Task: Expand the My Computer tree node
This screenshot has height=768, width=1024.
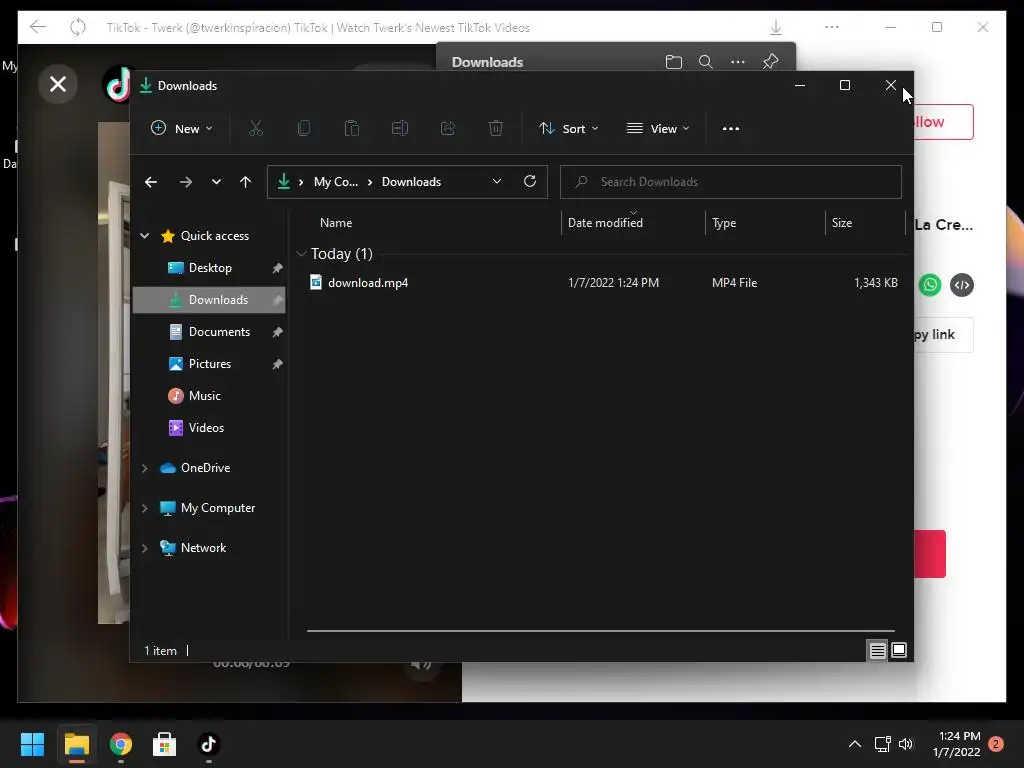Action: coord(144,508)
